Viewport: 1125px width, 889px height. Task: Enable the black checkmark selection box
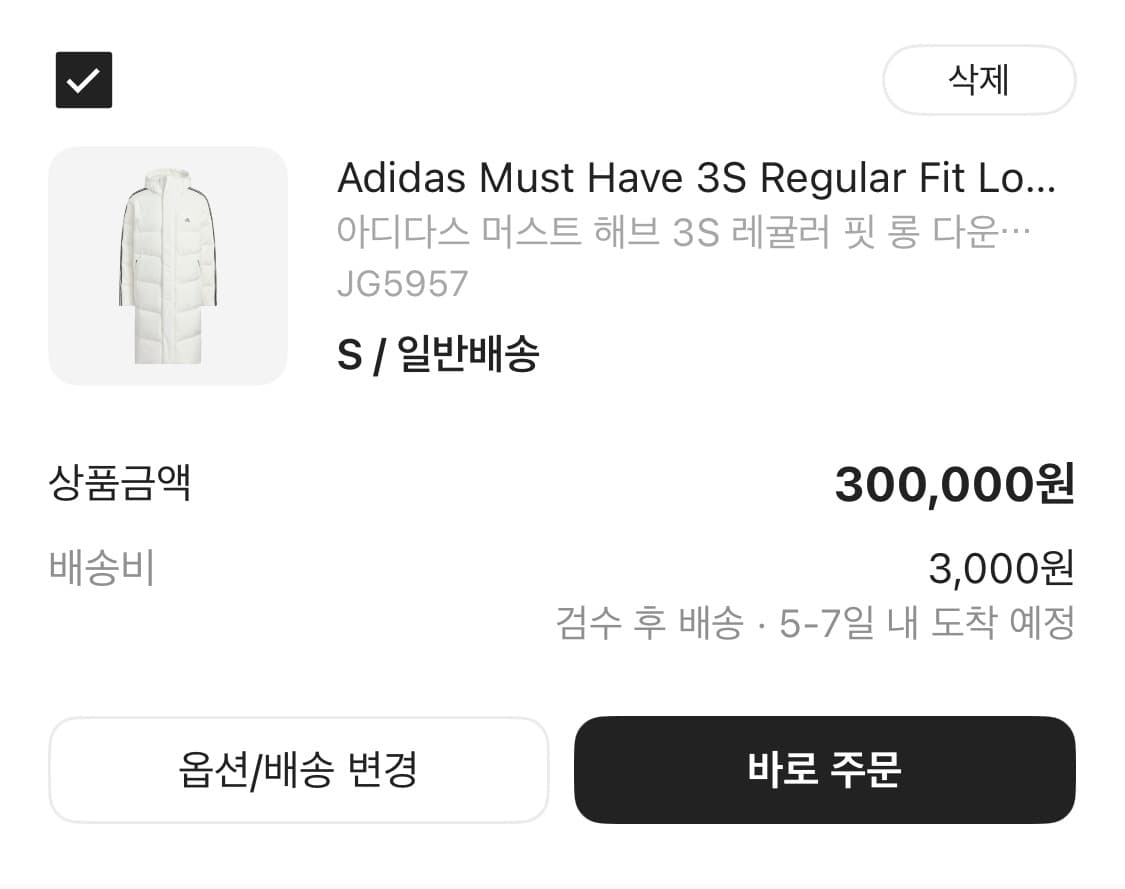tap(84, 79)
